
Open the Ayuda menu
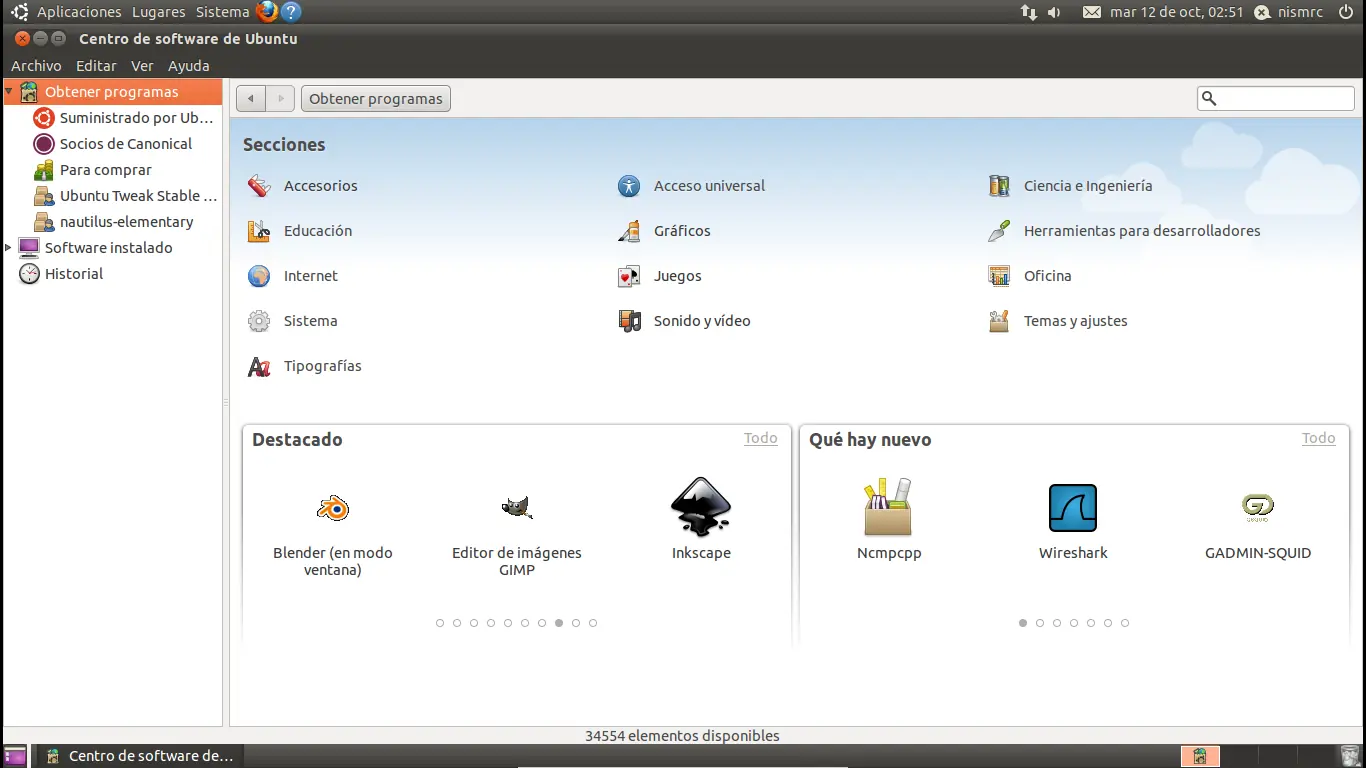[188, 66]
